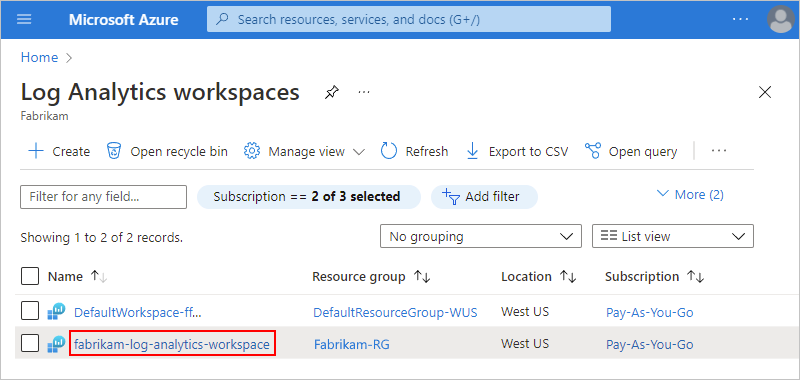Image resolution: width=800 pixels, height=380 pixels.
Task: Open Pay-As-You-Go in the DefaultWorkspace row
Action: point(649,312)
